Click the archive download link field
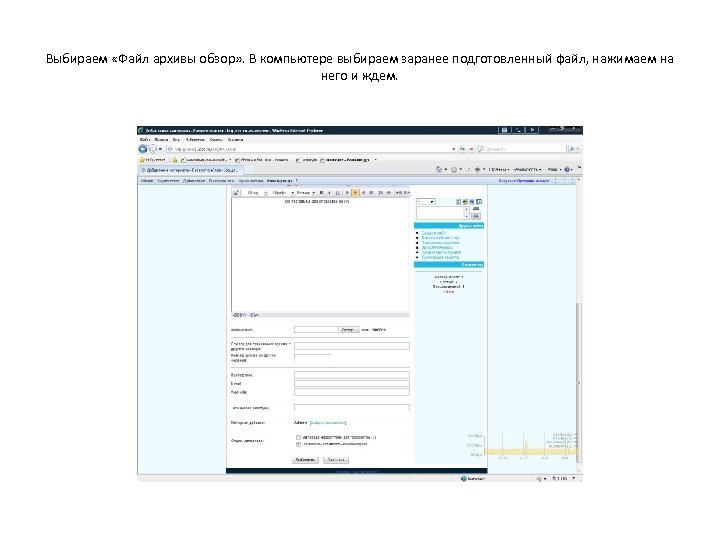The image size is (720, 540). coord(352,346)
